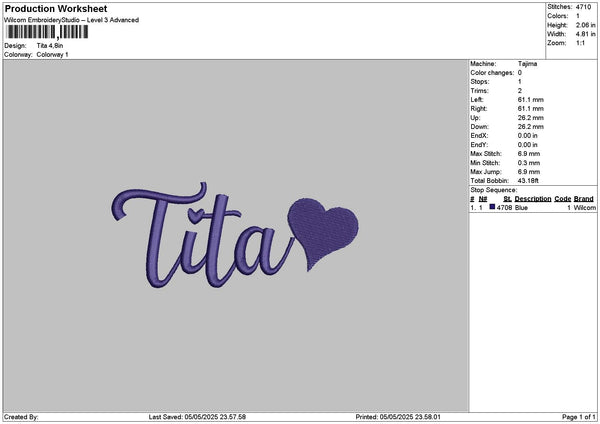The image size is (600, 424).
Task: Click the Stitches count value 4710
Action: [586, 7]
